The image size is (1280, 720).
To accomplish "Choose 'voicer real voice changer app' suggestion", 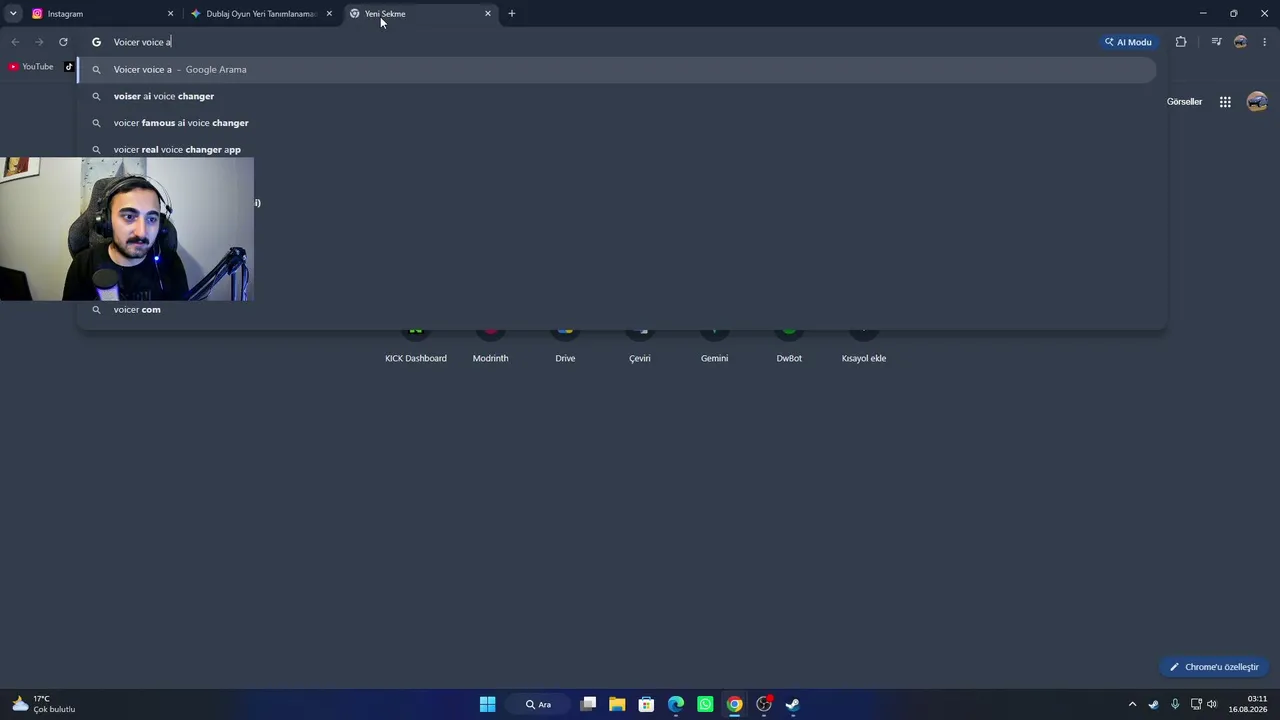I will tap(617, 149).
